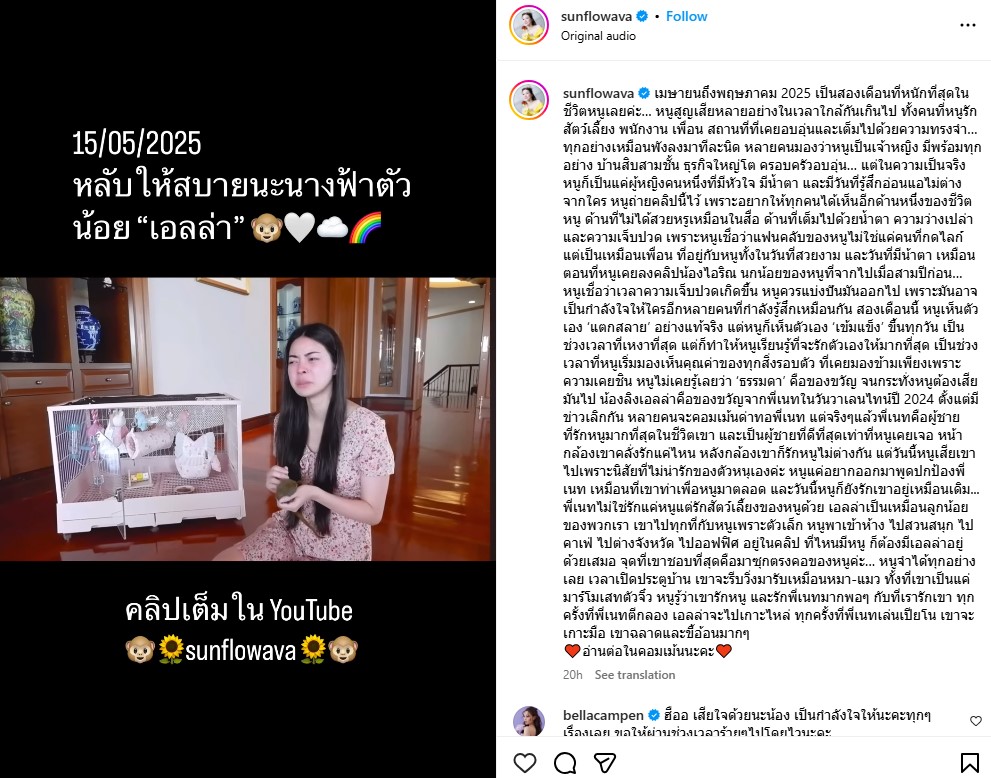Screen dimensions: 991x778
Task: Click the 20h timestamp under the caption
Action: coord(573,675)
